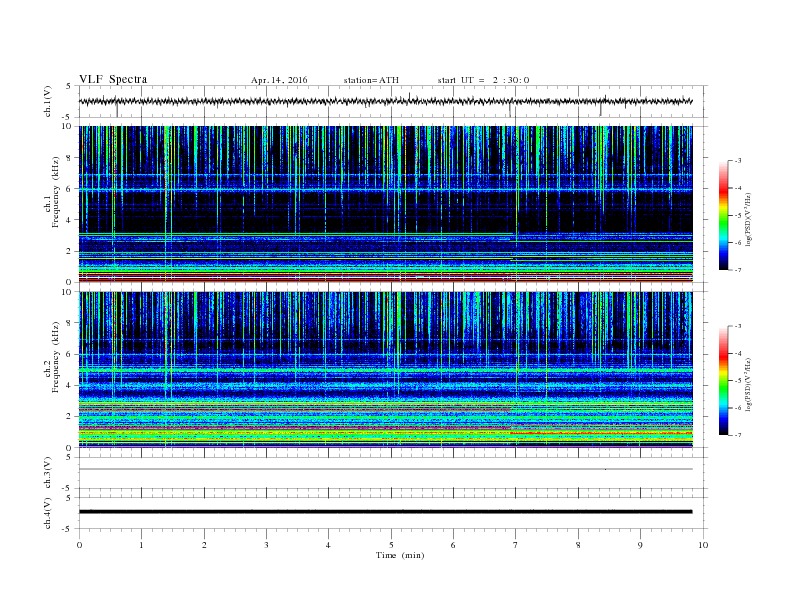Viewport: 792px width, 612px height.
Task: Click the thin gray ch.3 voltage trace
Action: [385, 469]
